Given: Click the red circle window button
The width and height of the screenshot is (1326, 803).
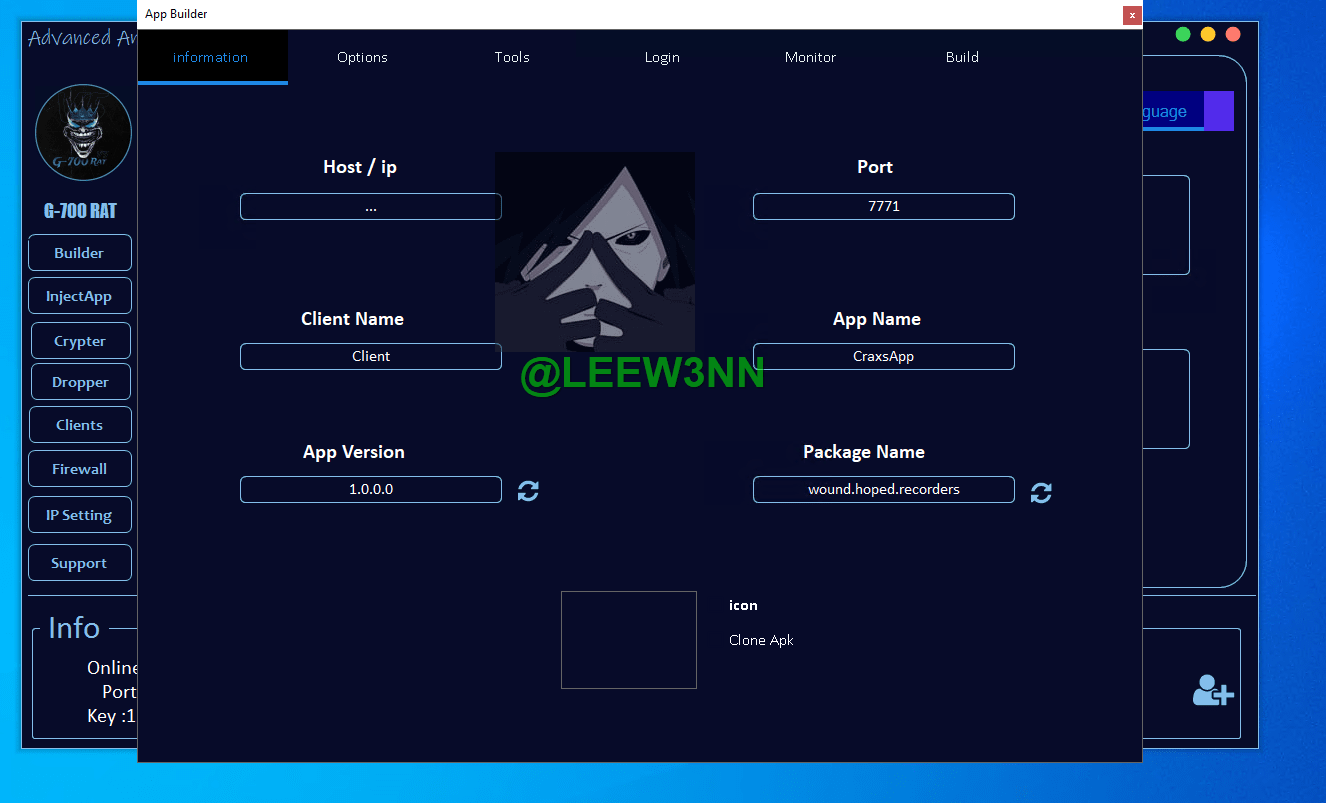Looking at the screenshot, I should click(x=1233, y=34).
